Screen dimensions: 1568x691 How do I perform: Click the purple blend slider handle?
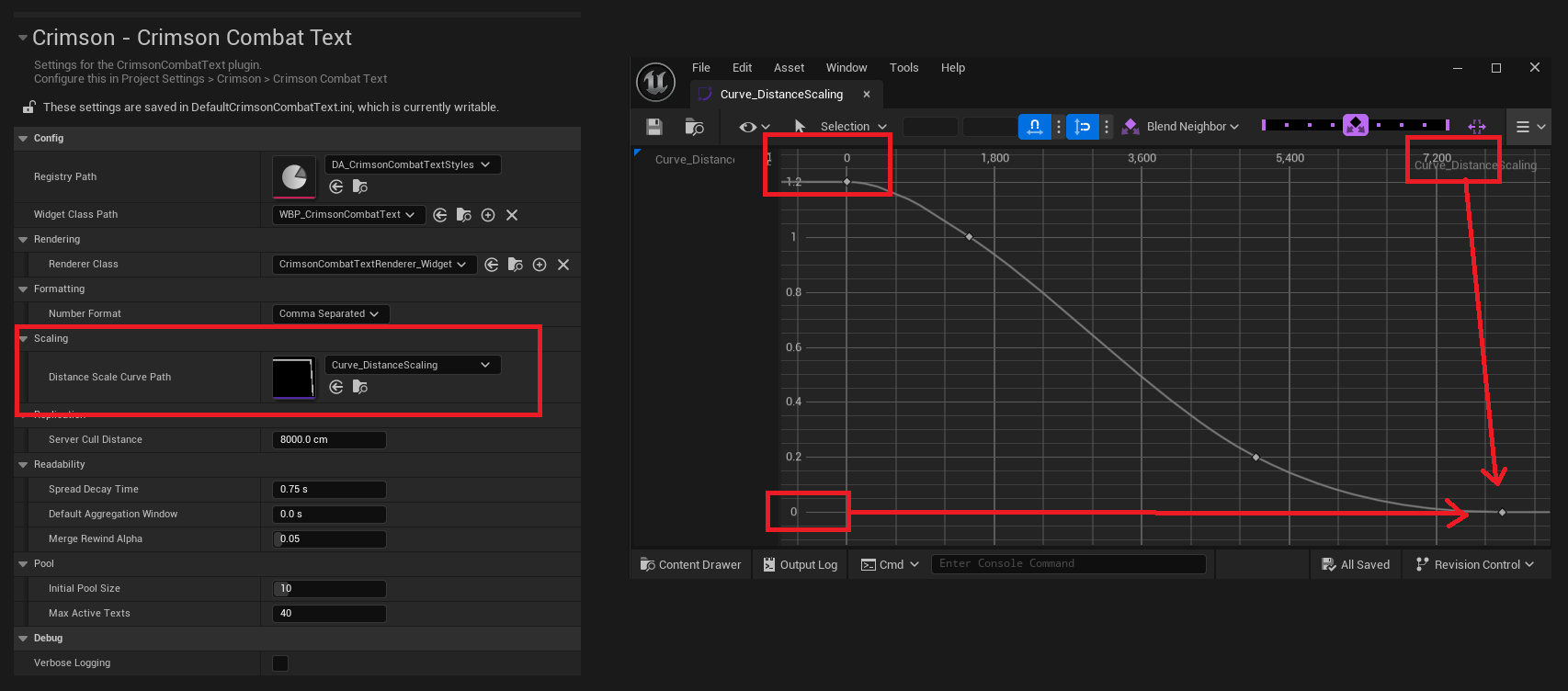click(x=1356, y=125)
